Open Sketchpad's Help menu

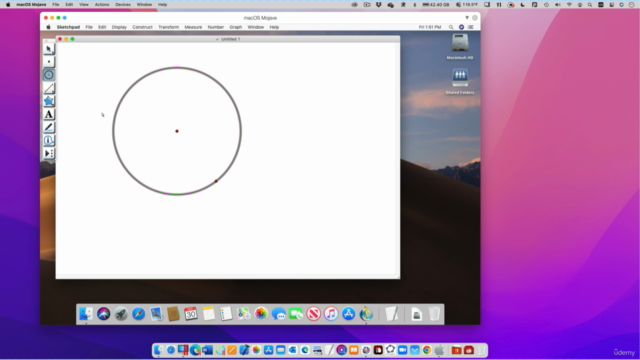[x=274, y=27]
